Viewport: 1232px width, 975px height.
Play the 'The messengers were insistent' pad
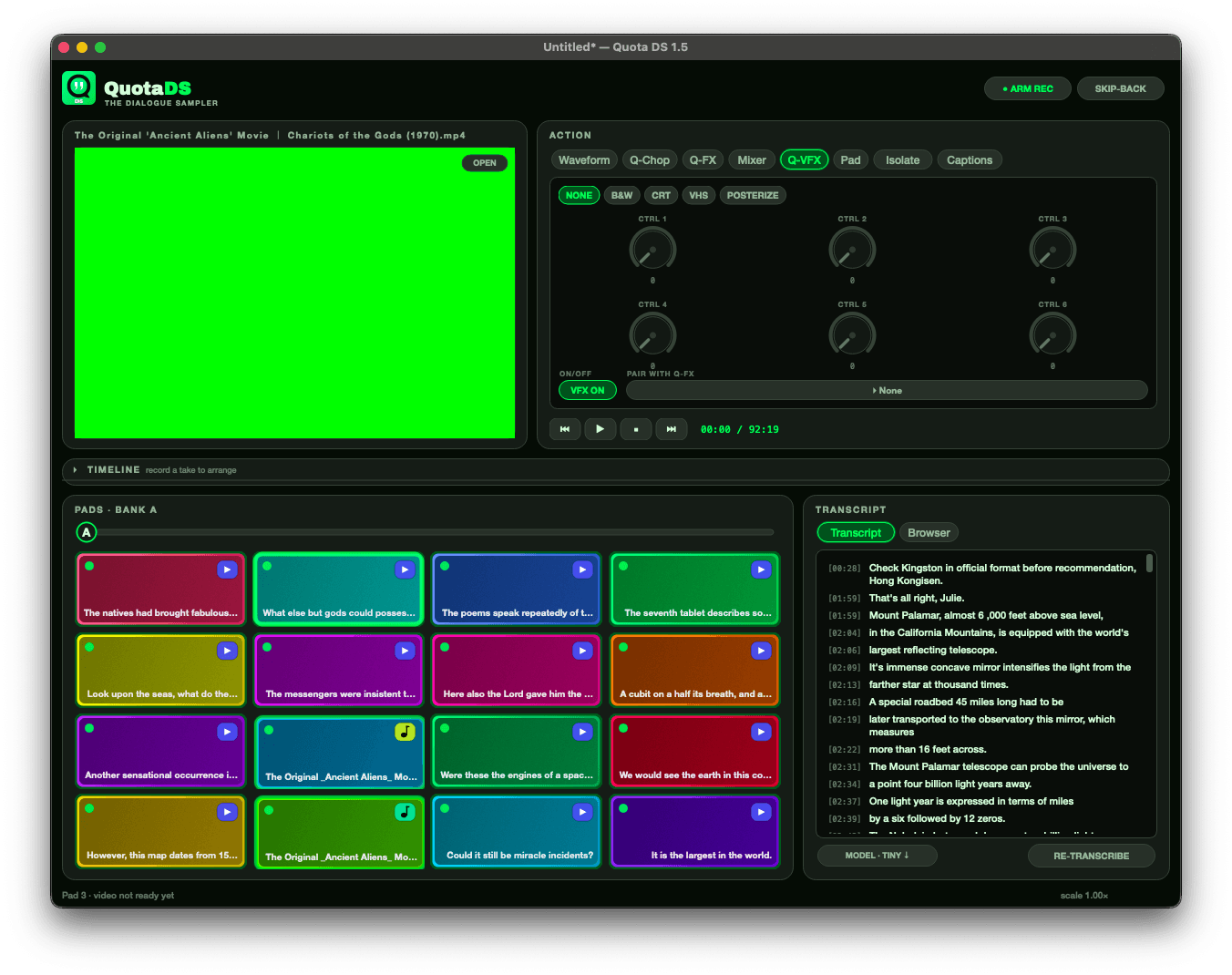click(x=405, y=651)
